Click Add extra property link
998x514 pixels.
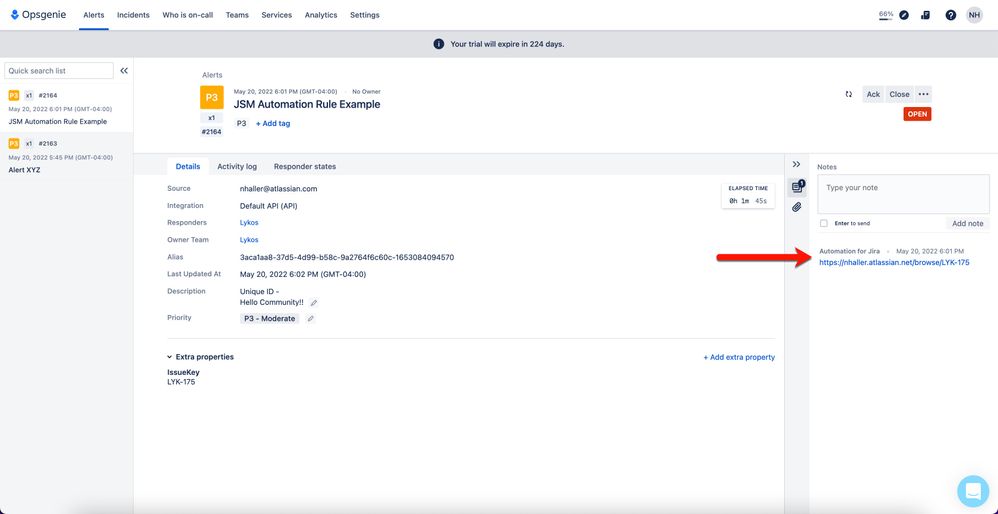tap(739, 358)
